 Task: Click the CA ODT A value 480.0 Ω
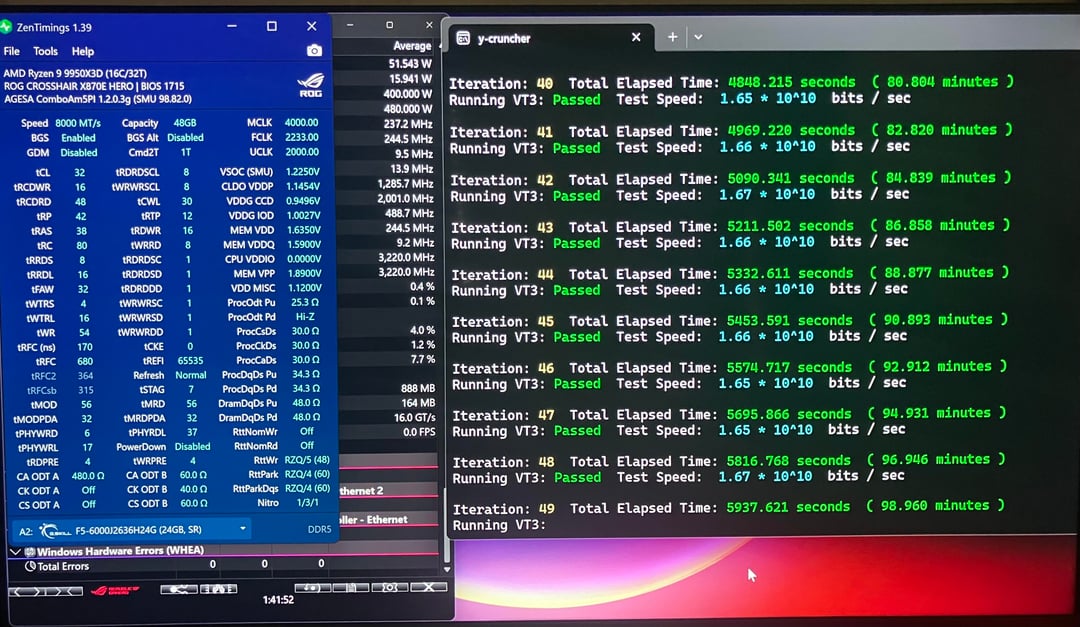87,476
